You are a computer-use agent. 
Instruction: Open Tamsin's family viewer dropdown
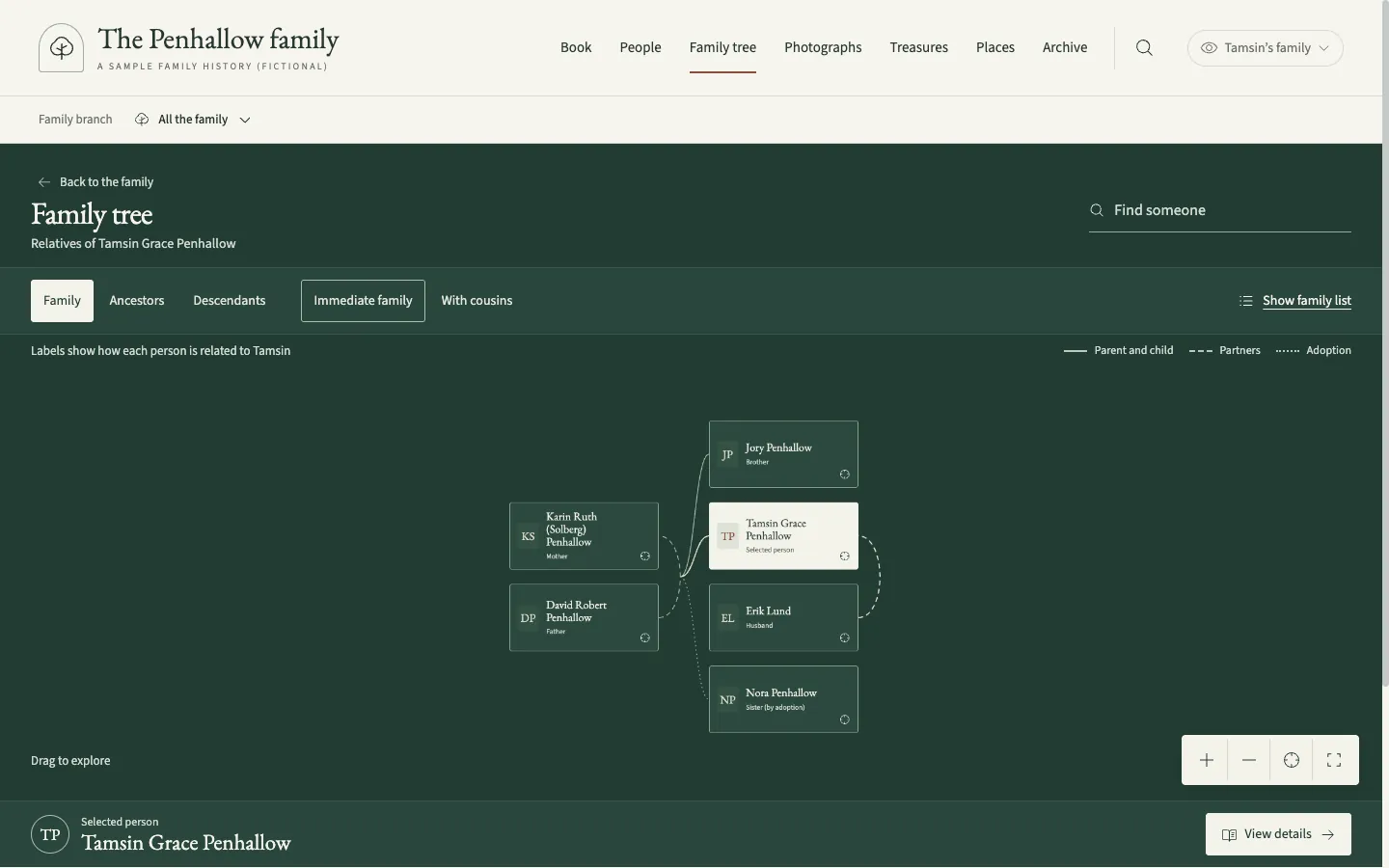tap(1266, 48)
